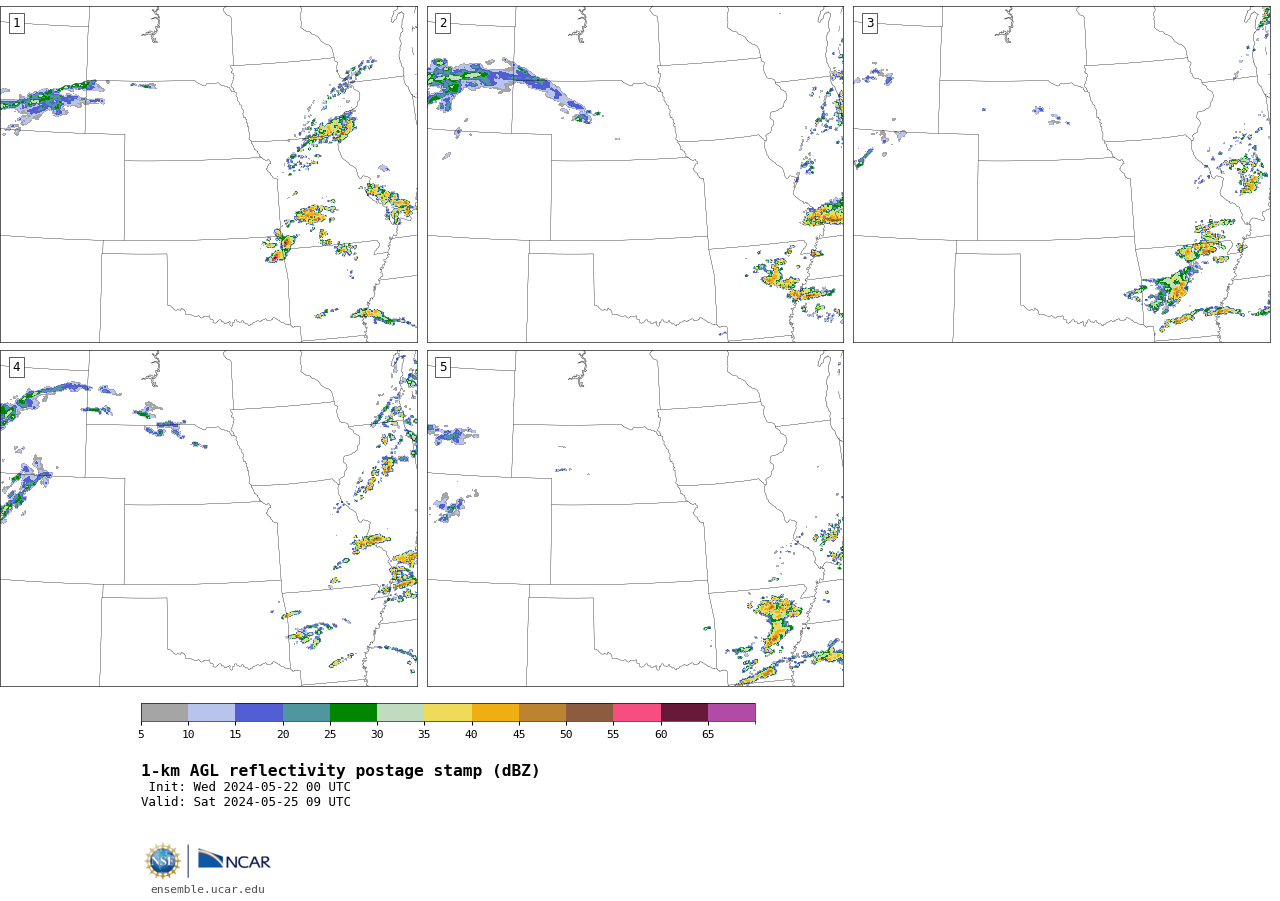This screenshot has width=1280, height=901.
Task: Click the colorbar tick label 5
Action: 141,735
